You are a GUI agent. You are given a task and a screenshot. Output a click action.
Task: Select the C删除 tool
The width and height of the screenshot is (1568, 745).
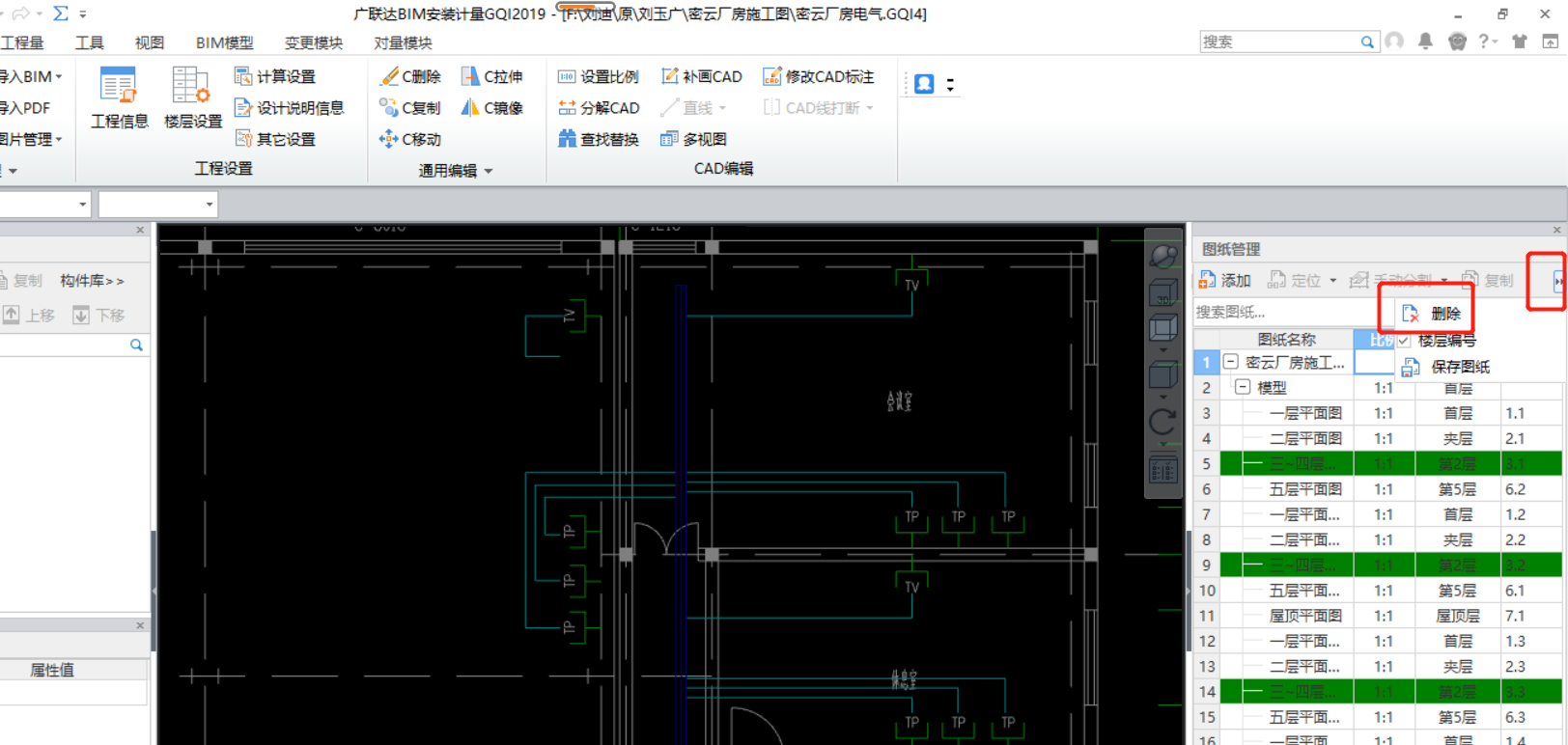click(410, 76)
